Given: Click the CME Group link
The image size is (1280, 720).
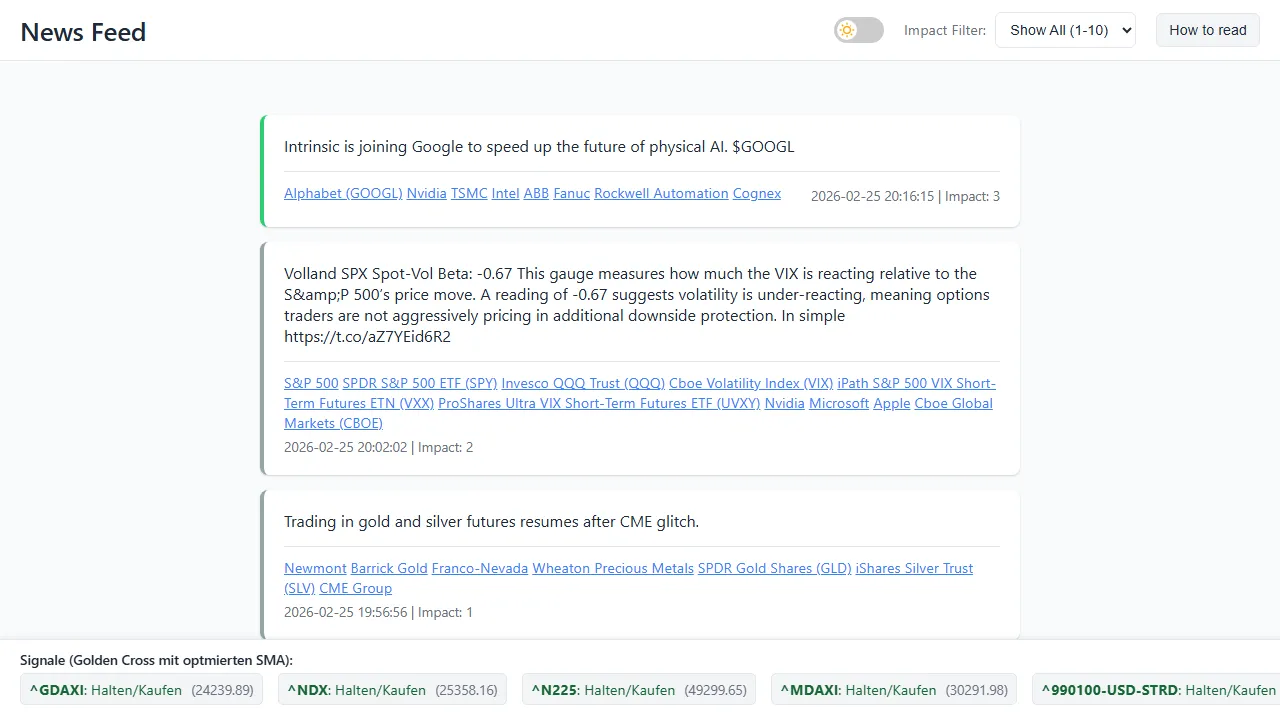Looking at the screenshot, I should (x=355, y=588).
